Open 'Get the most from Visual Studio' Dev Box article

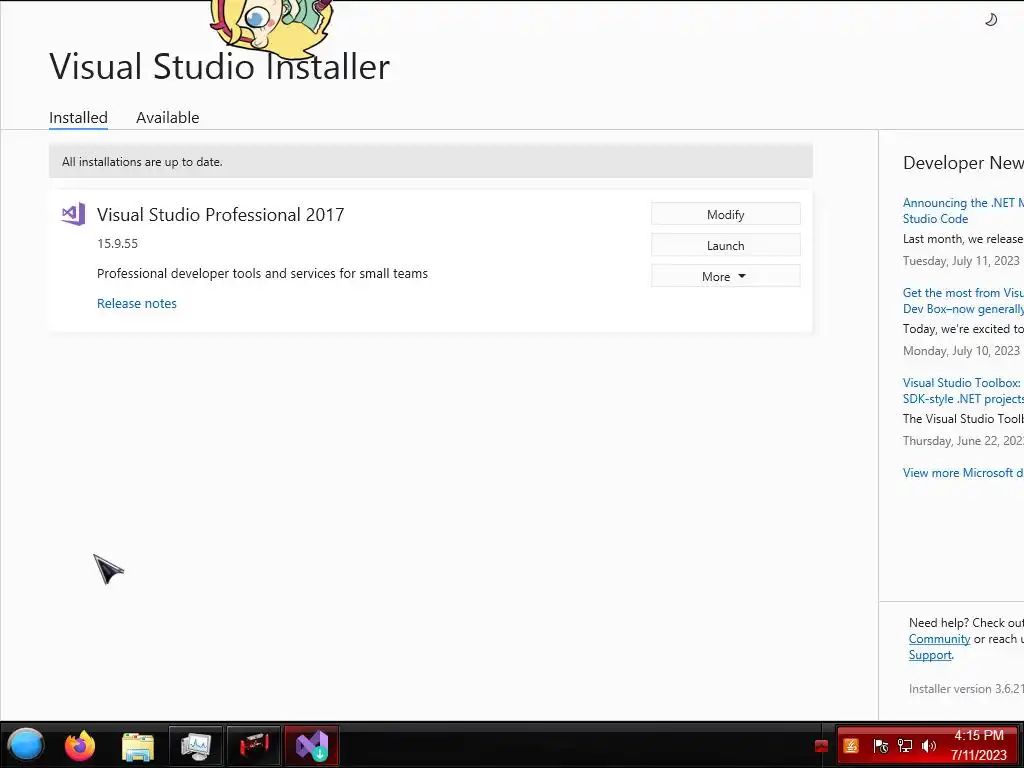[963, 301]
